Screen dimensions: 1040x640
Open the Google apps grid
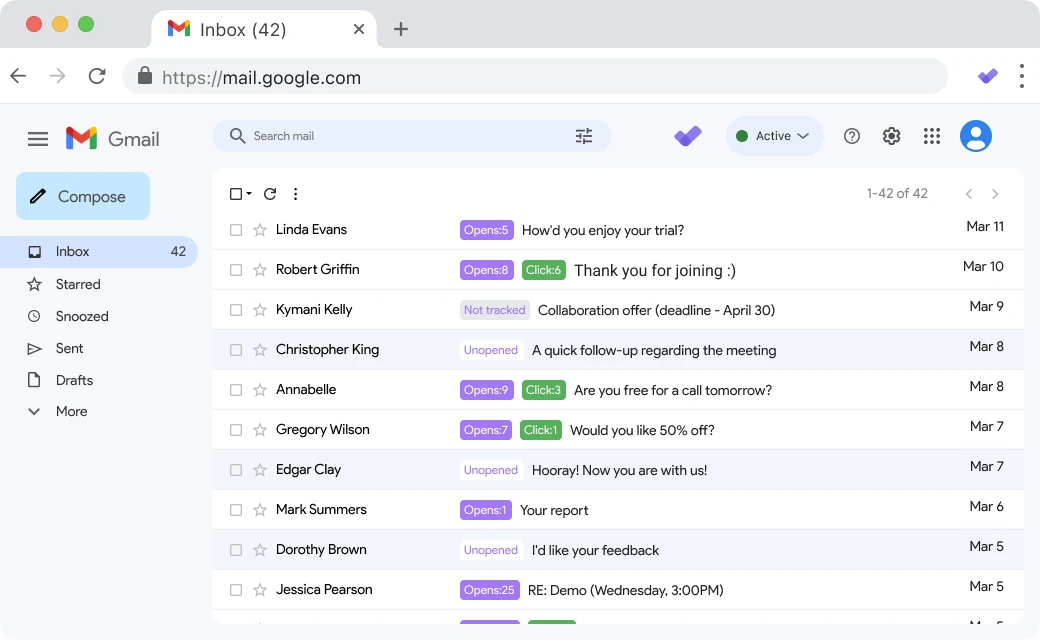click(932, 136)
